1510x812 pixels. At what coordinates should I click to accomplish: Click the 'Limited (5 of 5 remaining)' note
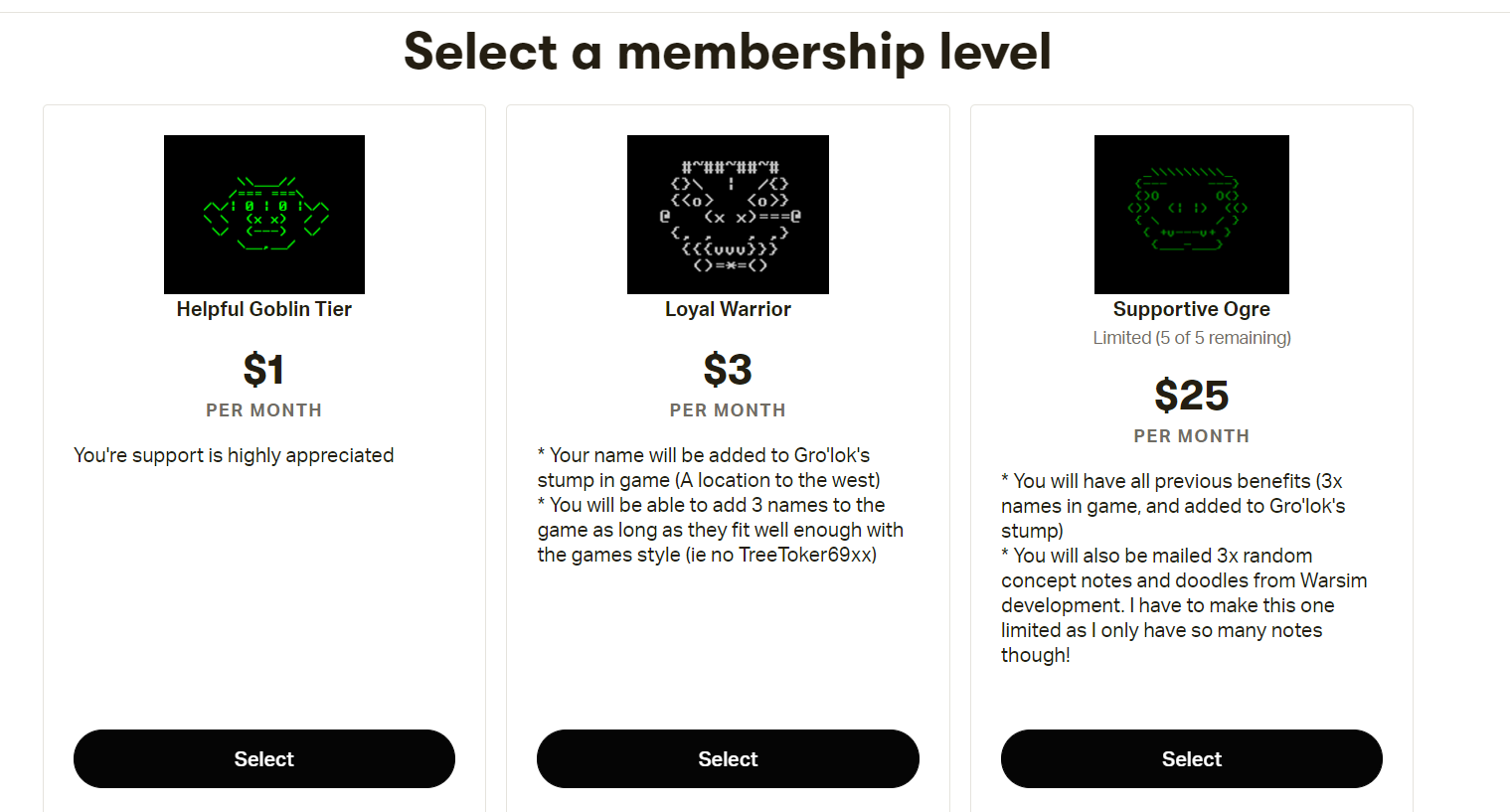click(x=1191, y=338)
